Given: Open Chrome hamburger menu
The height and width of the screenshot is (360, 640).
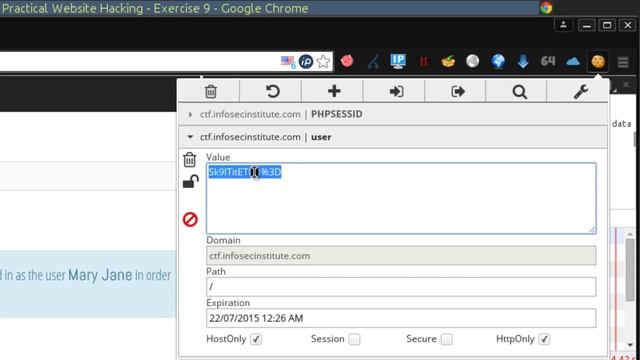Looking at the screenshot, I should [623, 62].
